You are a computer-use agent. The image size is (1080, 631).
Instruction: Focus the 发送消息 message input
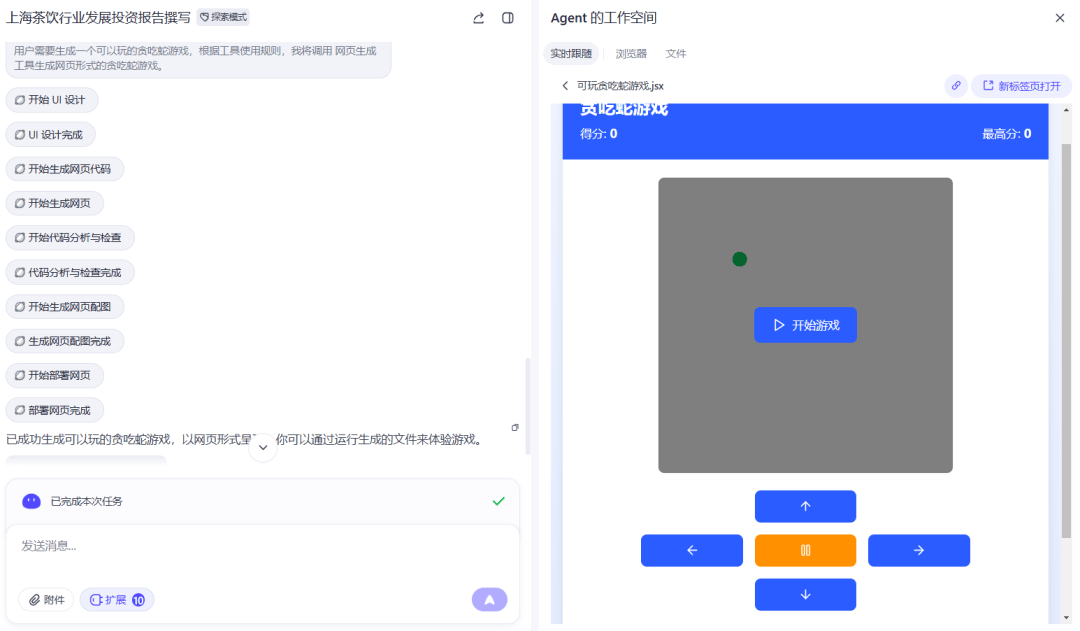262,546
